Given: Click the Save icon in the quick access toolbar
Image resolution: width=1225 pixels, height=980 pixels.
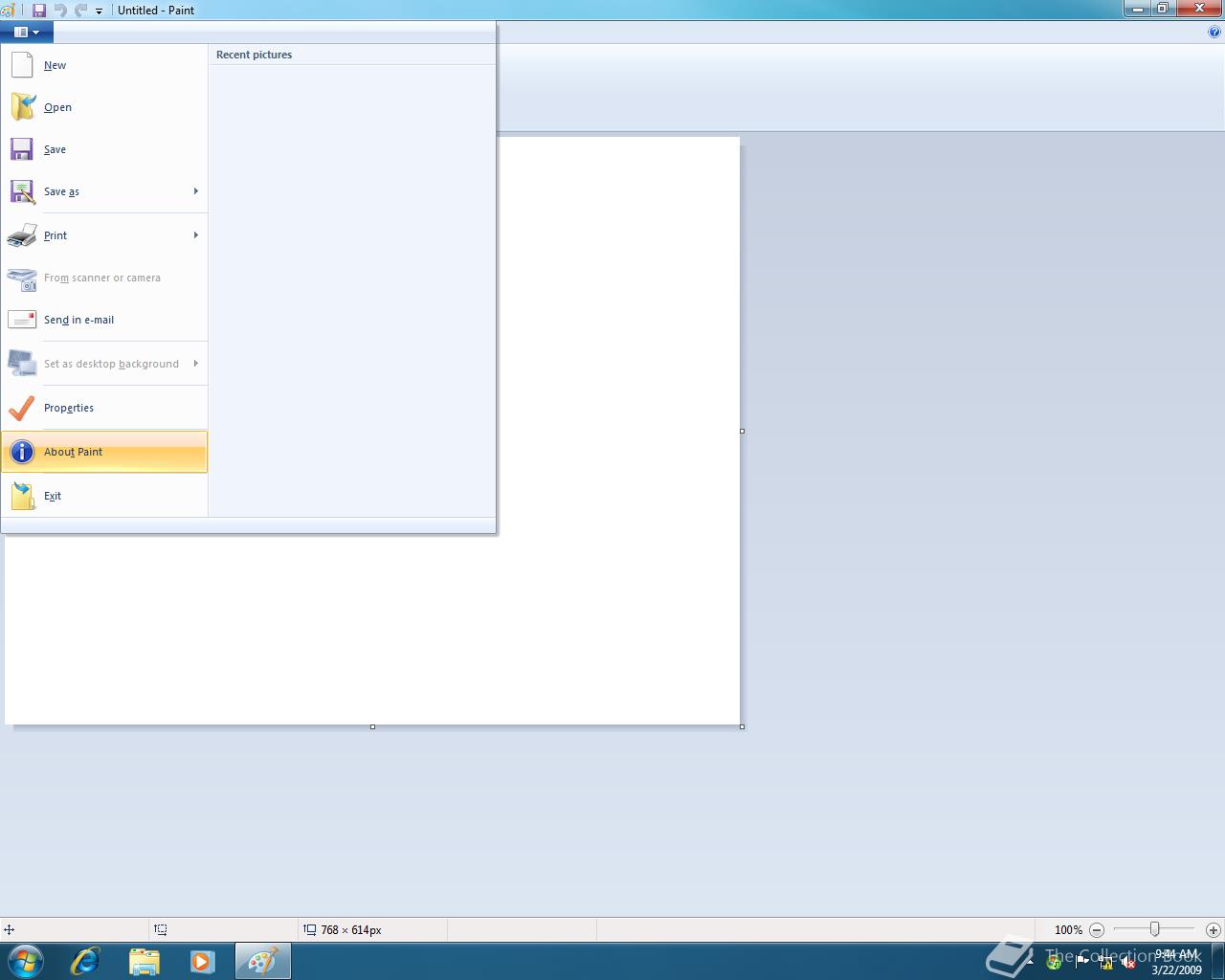Looking at the screenshot, I should tap(39, 11).
